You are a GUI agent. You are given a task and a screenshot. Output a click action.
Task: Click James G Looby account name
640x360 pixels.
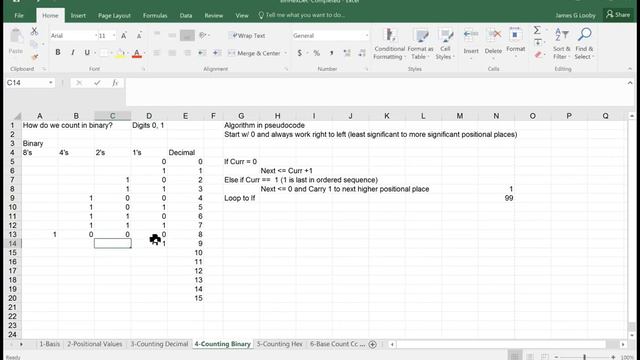pyautogui.click(x=576, y=16)
